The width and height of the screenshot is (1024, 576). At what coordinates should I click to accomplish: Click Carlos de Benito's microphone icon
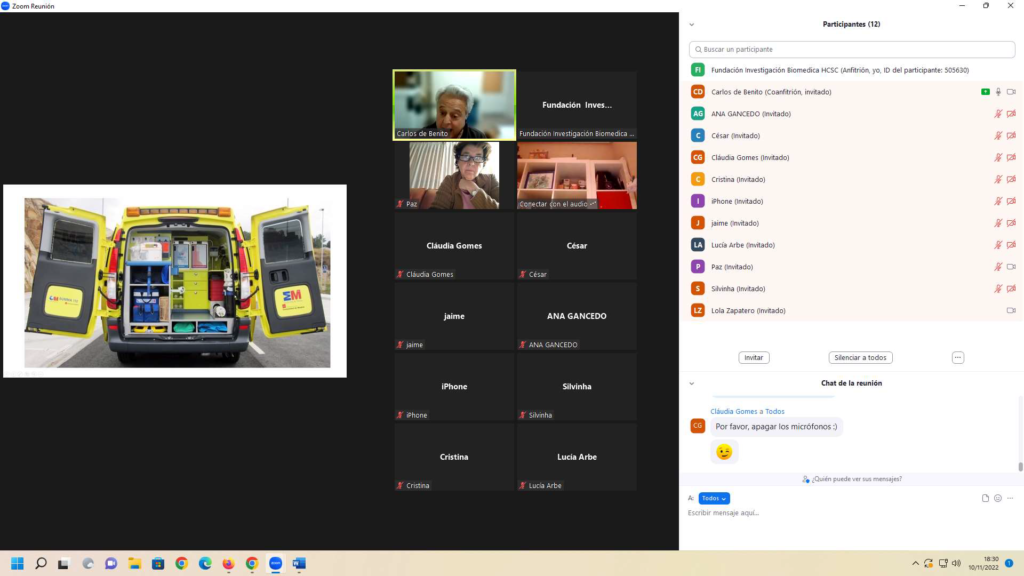click(998, 92)
